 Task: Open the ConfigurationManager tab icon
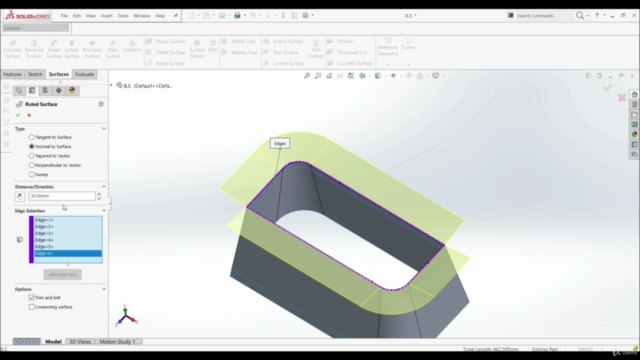pos(45,91)
